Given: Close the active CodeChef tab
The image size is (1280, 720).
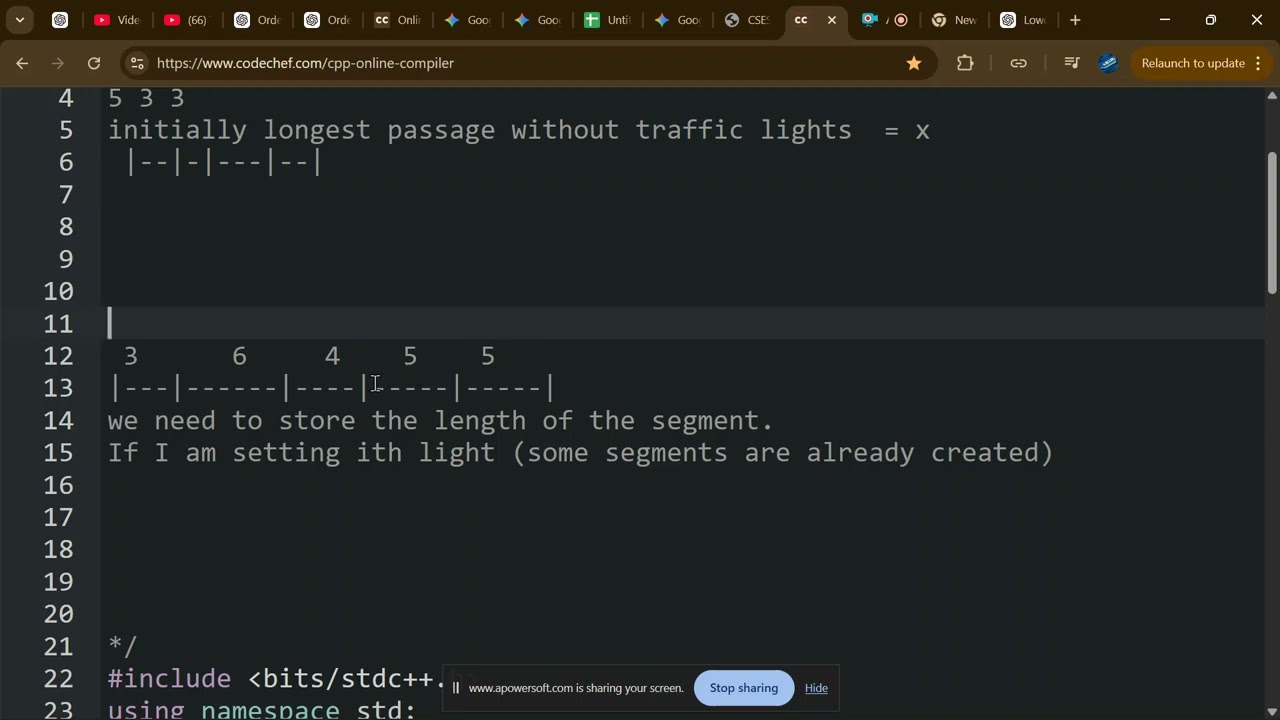Looking at the screenshot, I should coord(832,20).
